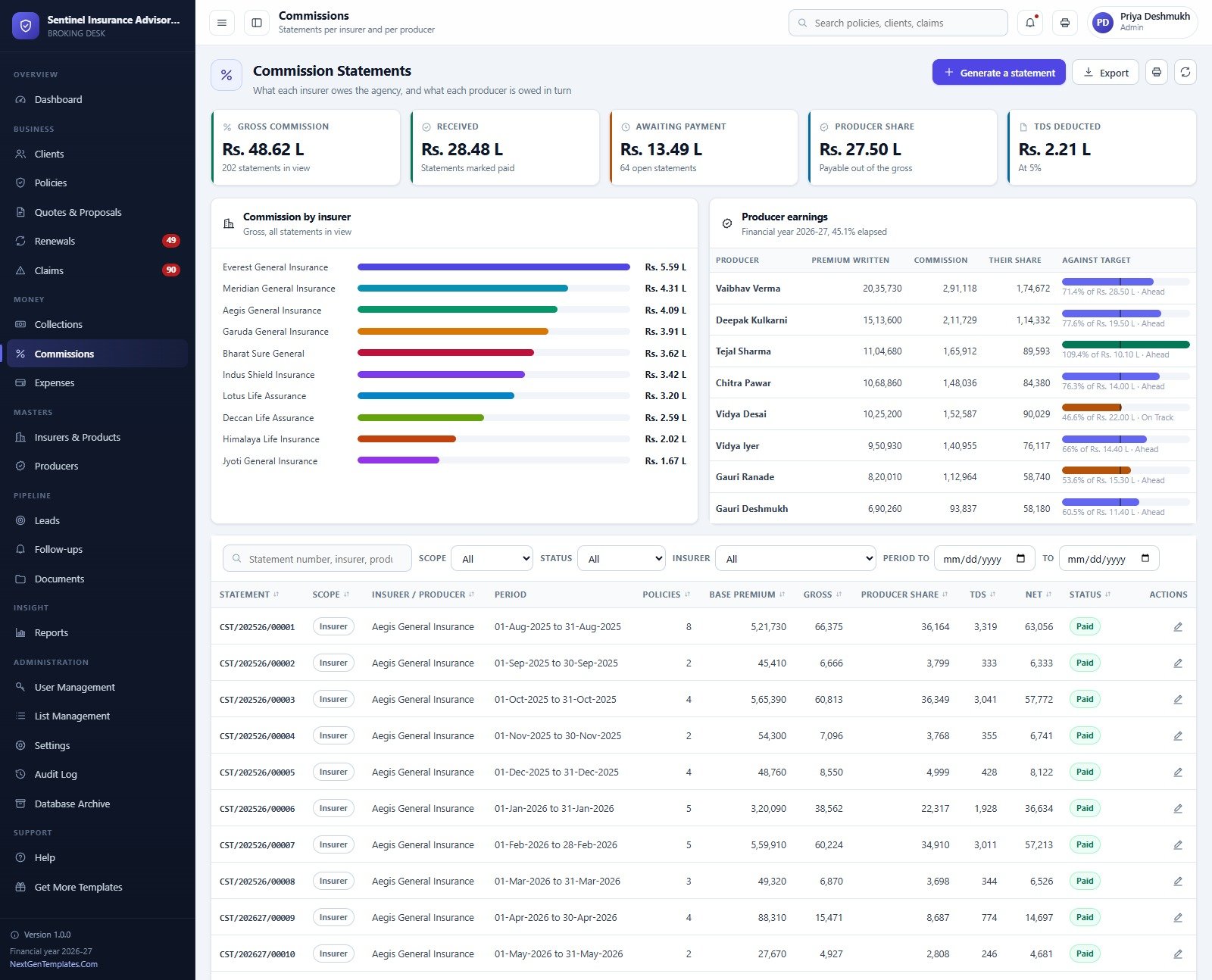Click the Awaiting Payment summary card
1212x980 pixels.
point(704,148)
